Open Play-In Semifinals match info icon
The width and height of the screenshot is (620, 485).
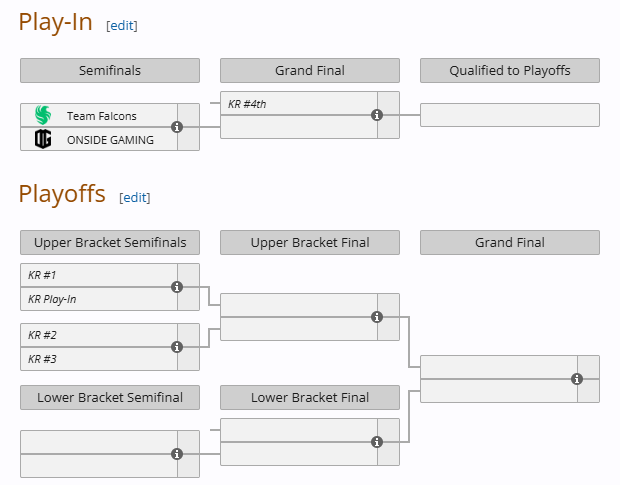click(177, 127)
